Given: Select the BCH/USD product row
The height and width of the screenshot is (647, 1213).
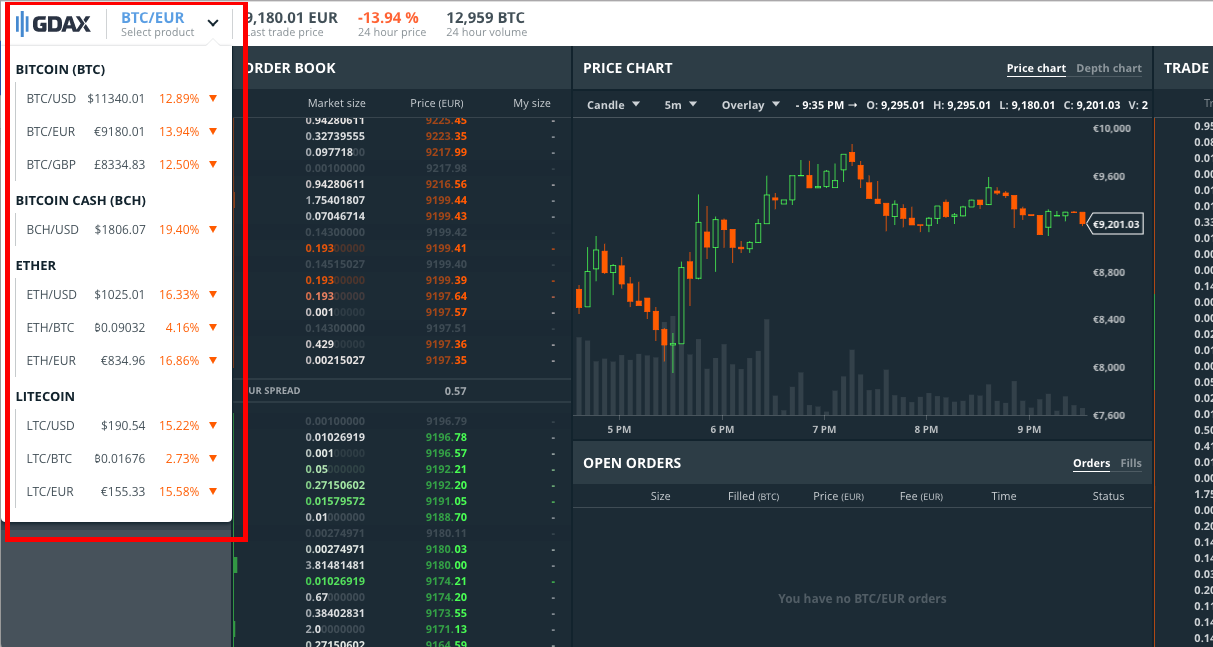Looking at the screenshot, I should tap(122, 230).
